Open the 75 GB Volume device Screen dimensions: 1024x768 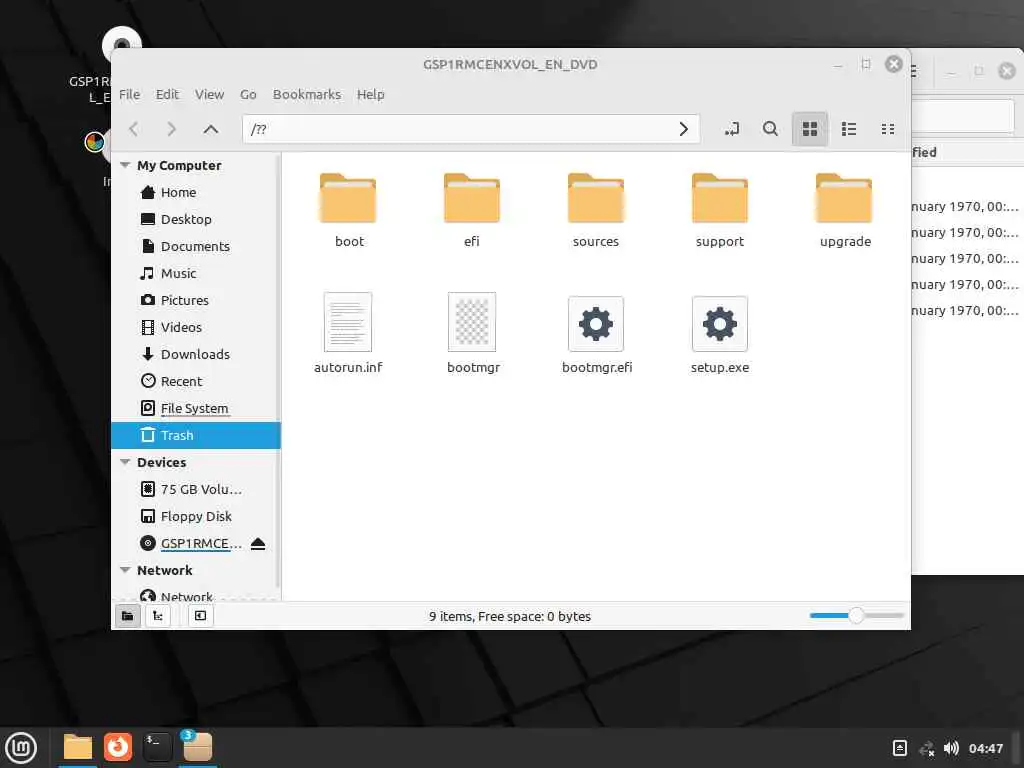[x=196, y=489]
